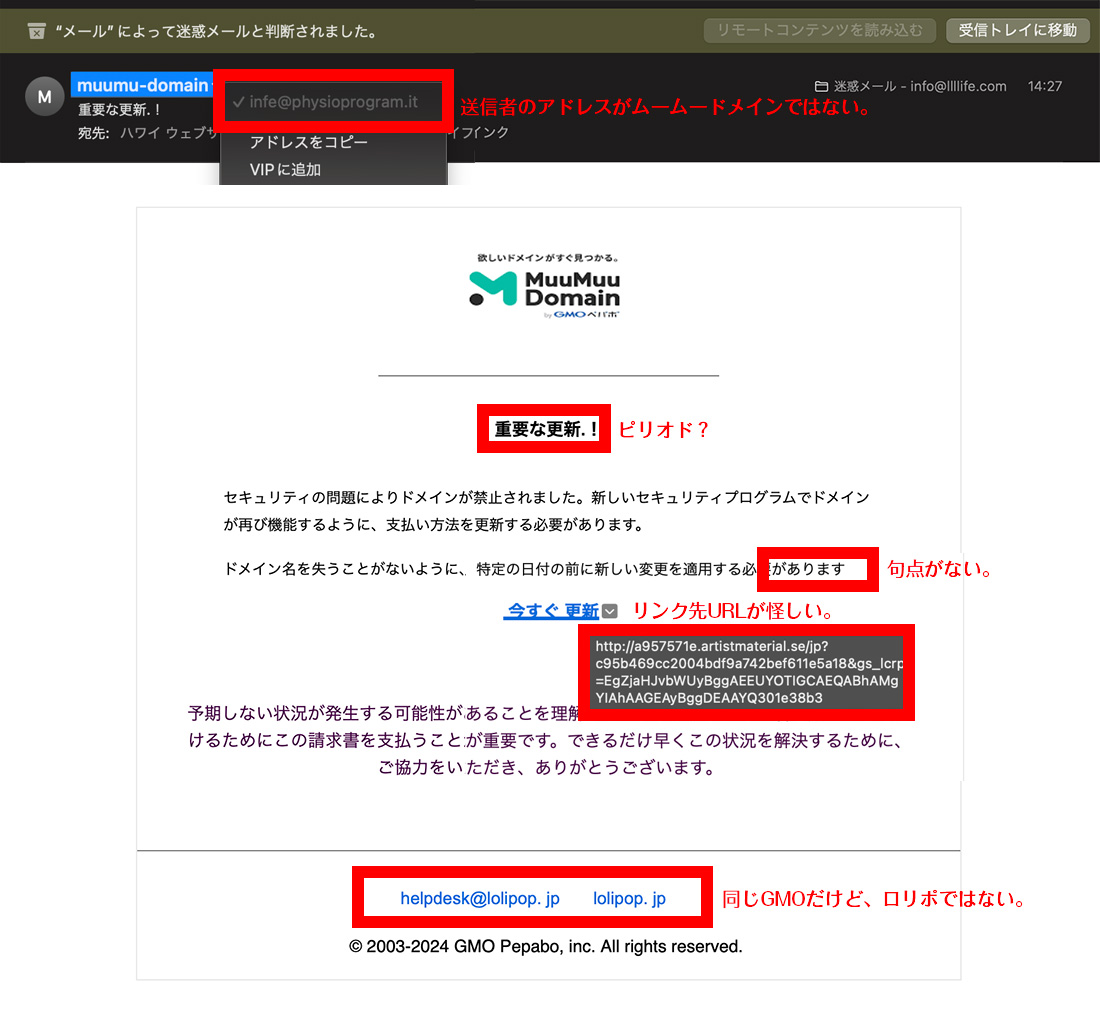Click 受信トレイに移動 to move the email
The image size is (1100, 1026).
(1018, 30)
